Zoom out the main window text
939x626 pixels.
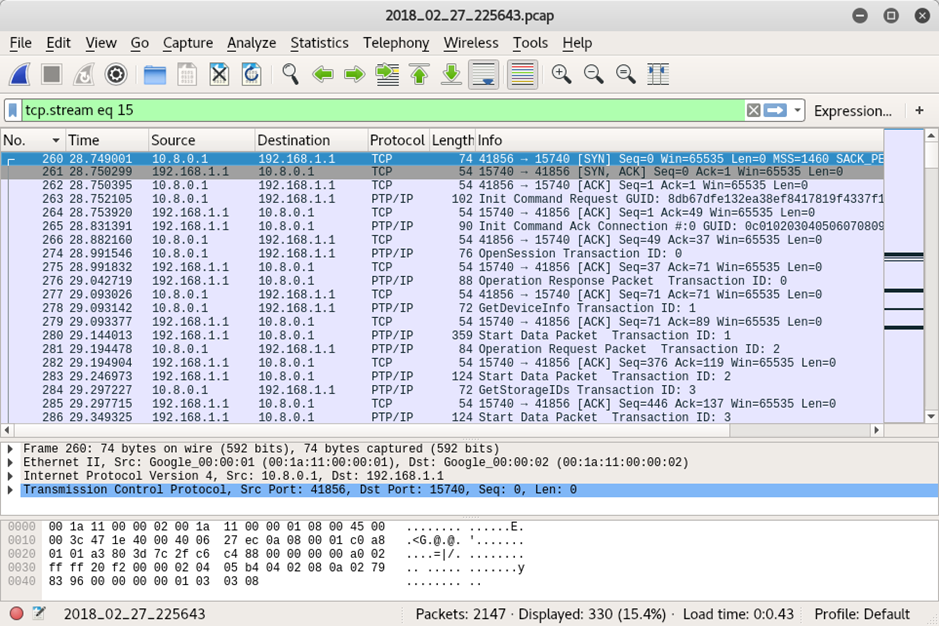593,75
